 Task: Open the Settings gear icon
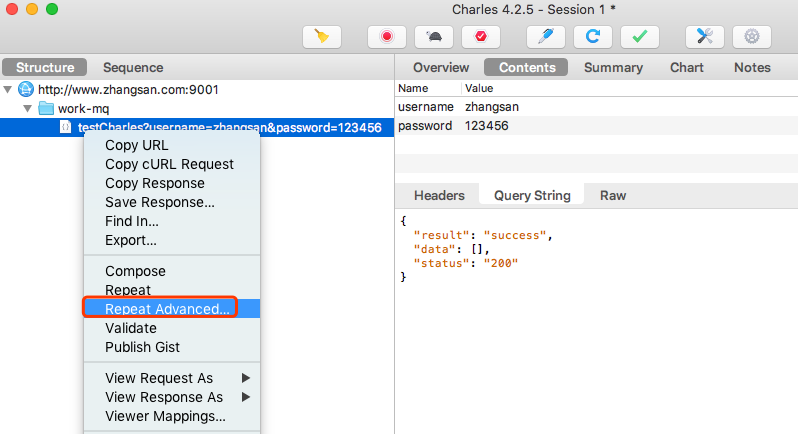pos(752,37)
